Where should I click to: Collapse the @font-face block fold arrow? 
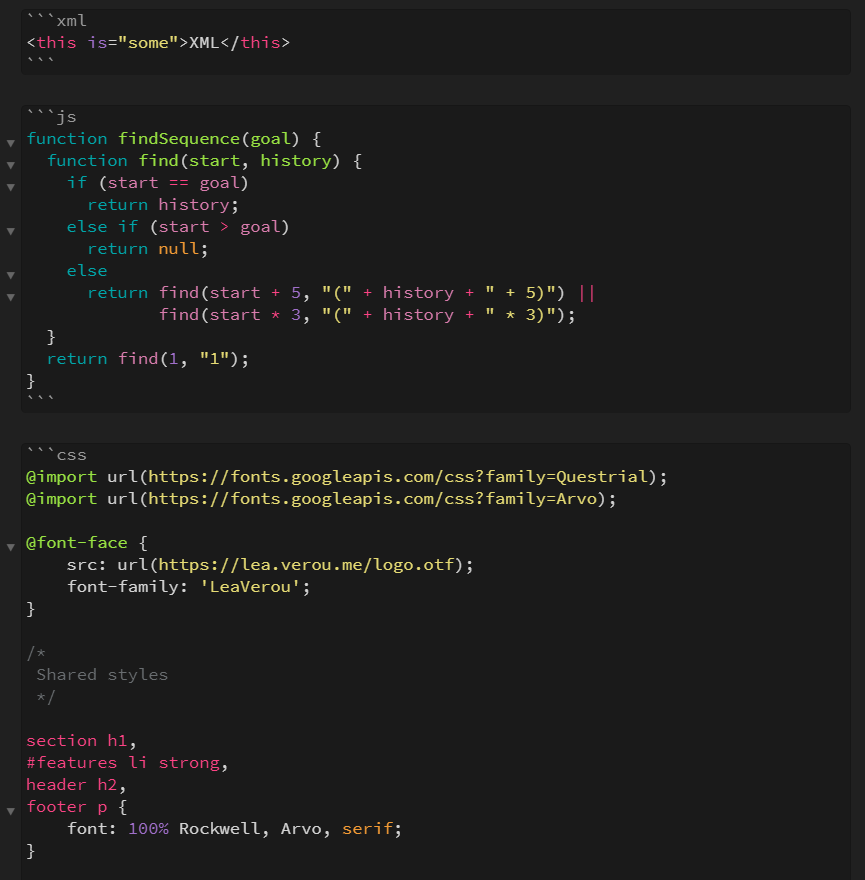(x=11, y=547)
